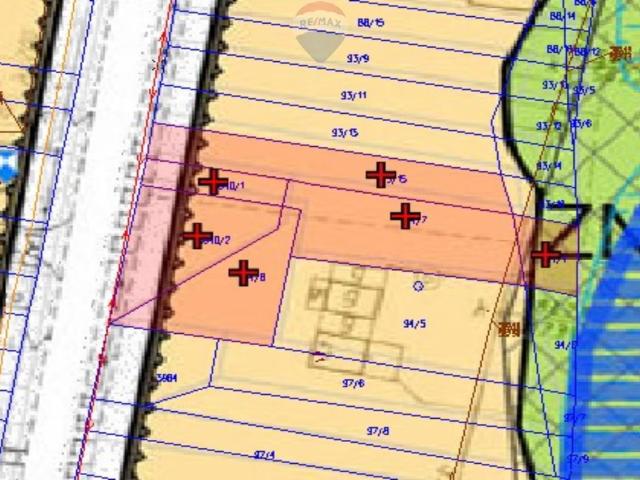Click the red cross marker below parcel 93/13

point(380,175)
